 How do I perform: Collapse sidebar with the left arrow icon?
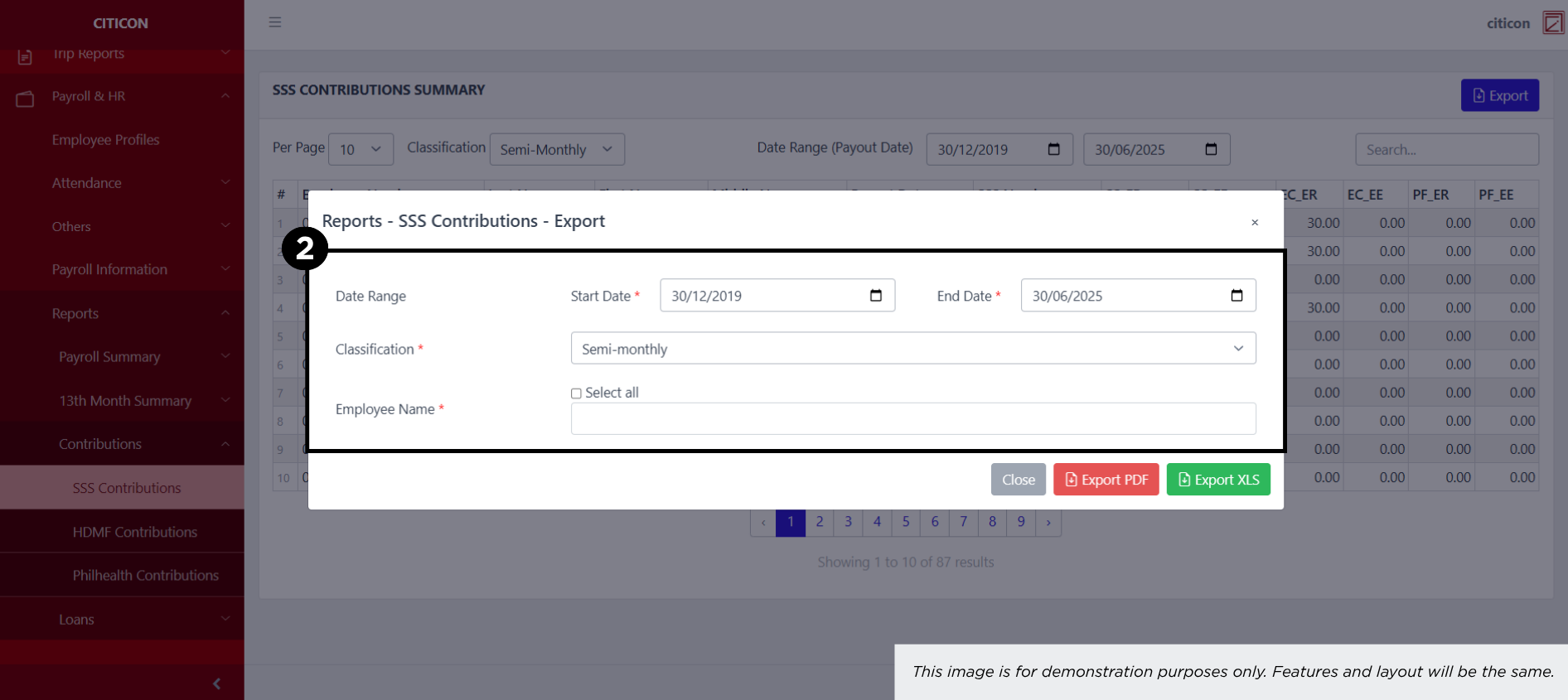[217, 683]
